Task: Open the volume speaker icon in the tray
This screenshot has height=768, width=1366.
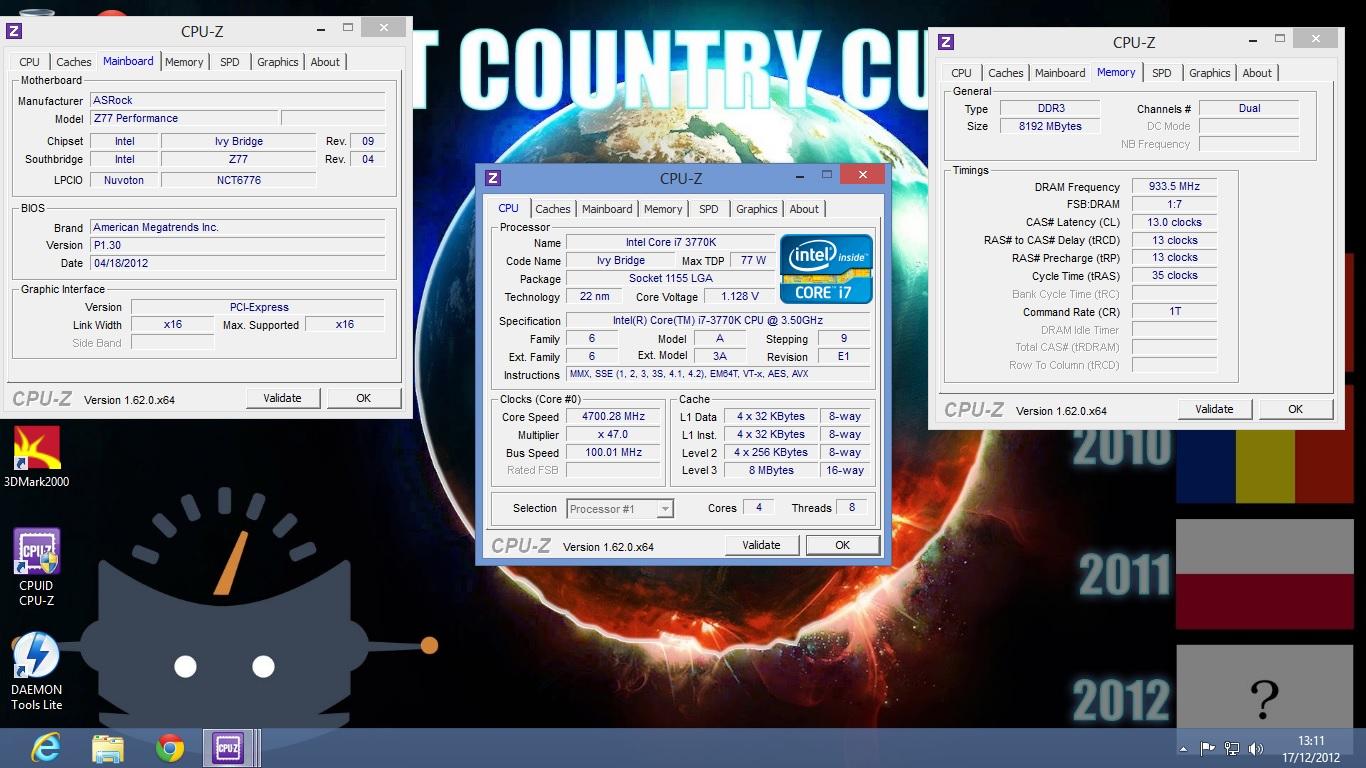Action: click(1256, 748)
